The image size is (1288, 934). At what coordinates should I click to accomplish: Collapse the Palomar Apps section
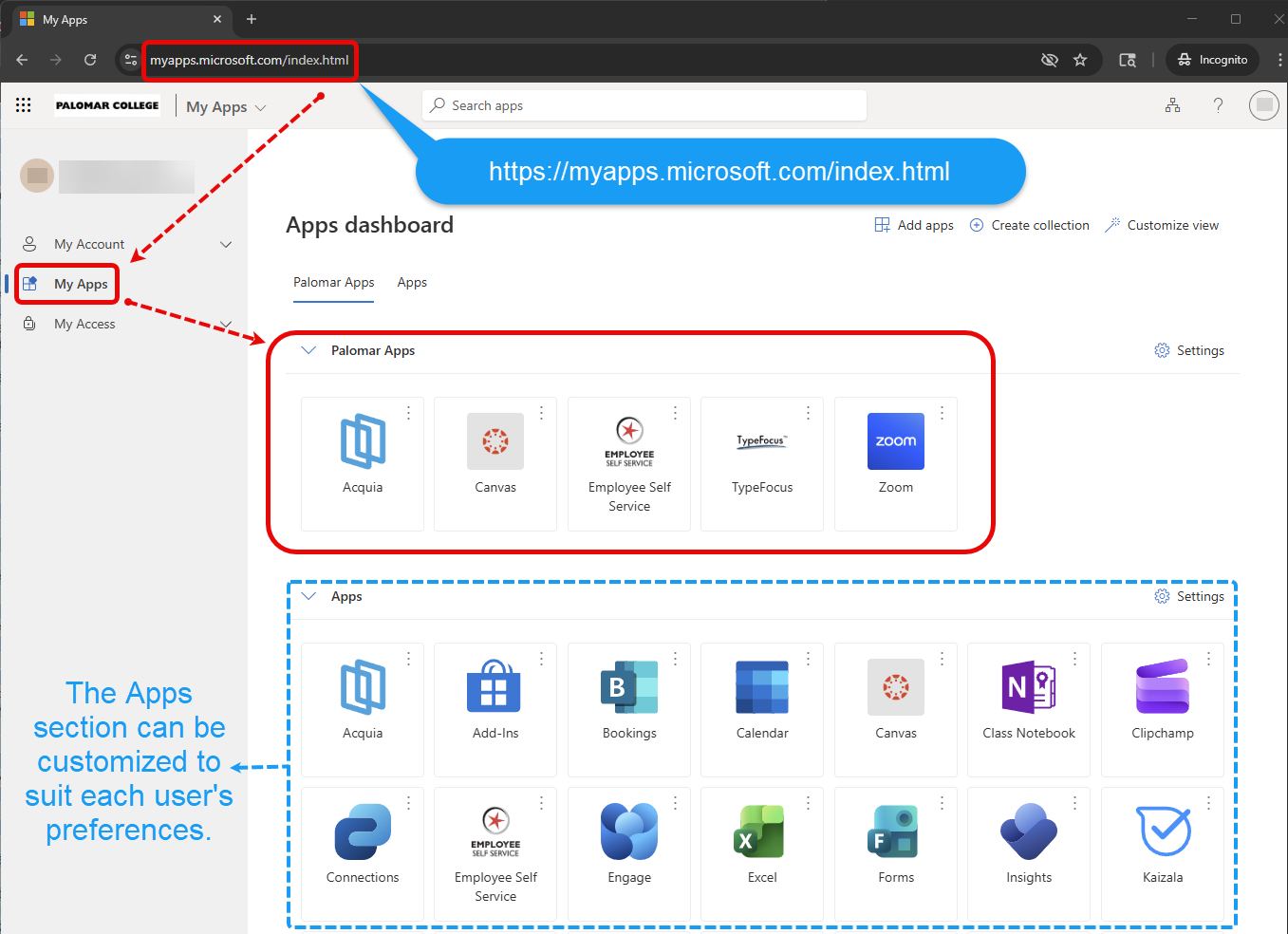pos(308,350)
